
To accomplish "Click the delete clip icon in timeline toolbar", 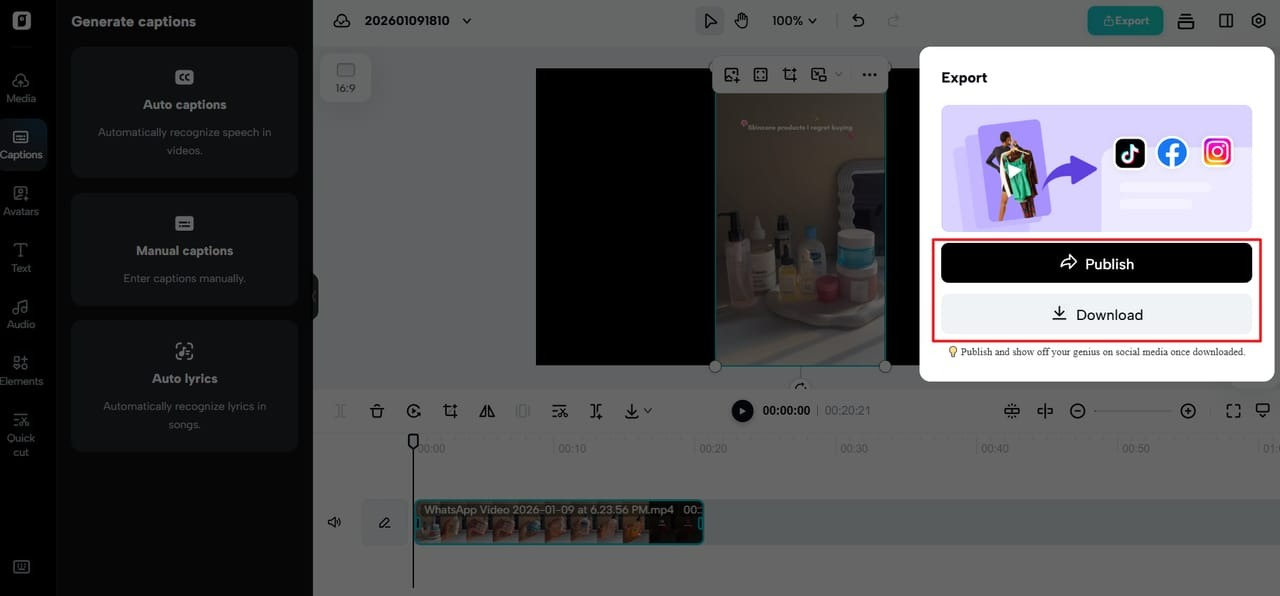I will (377, 410).
